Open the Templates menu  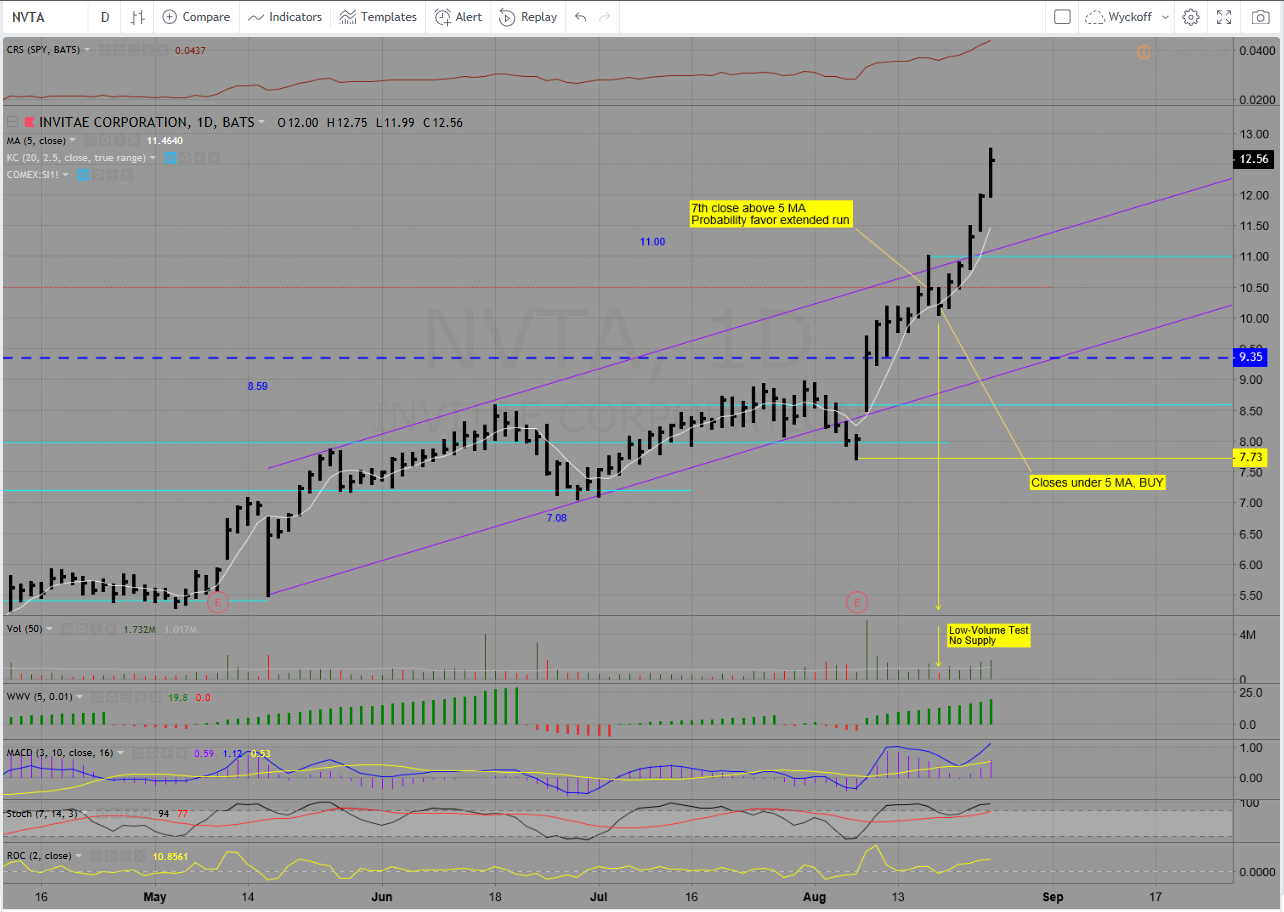pyautogui.click(x=378, y=17)
